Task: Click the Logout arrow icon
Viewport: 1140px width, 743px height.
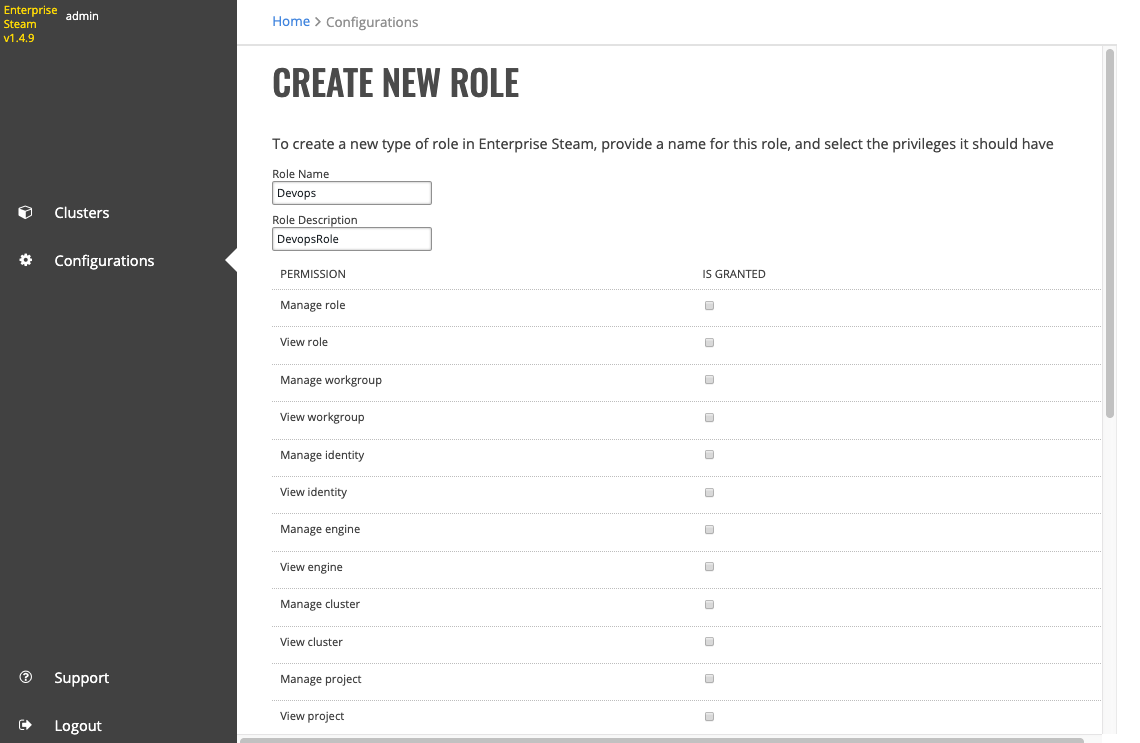Action: click(25, 725)
